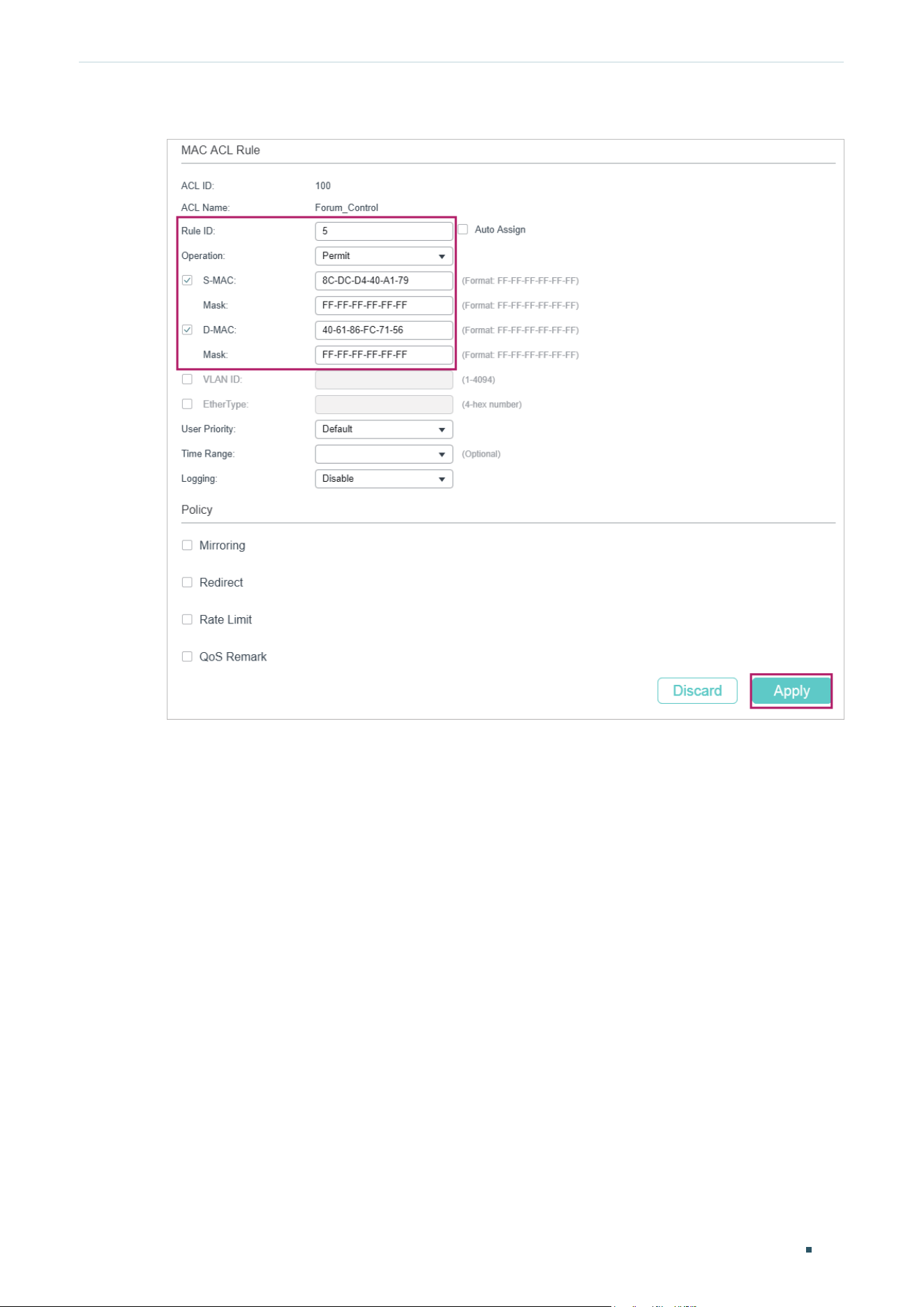The height and width of the screenshot is (1307, 924).
Task: Enable the Redirect policy checkbox
Action: coord(187,582)
